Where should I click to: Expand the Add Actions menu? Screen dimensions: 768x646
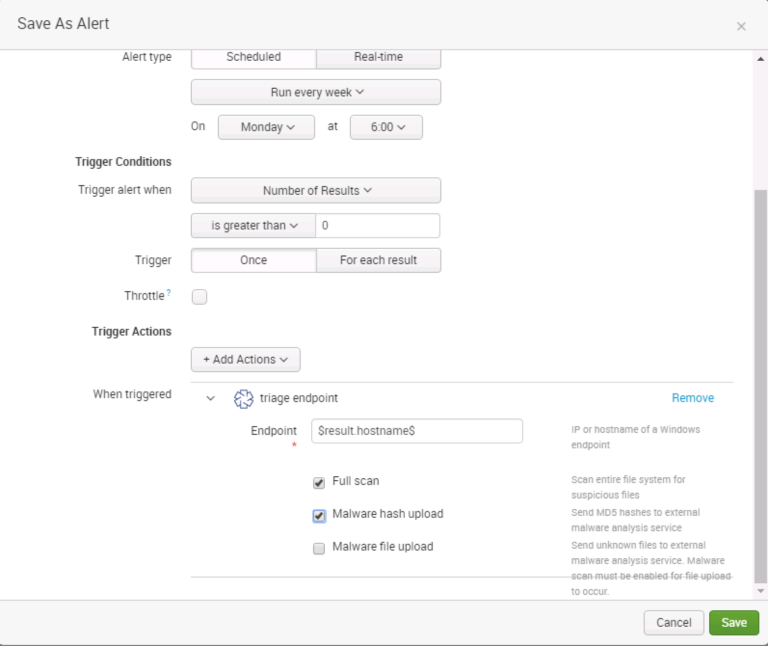245,359
